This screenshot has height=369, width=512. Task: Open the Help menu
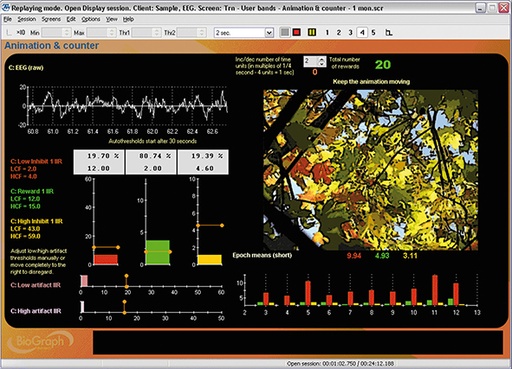pos(128,19)
